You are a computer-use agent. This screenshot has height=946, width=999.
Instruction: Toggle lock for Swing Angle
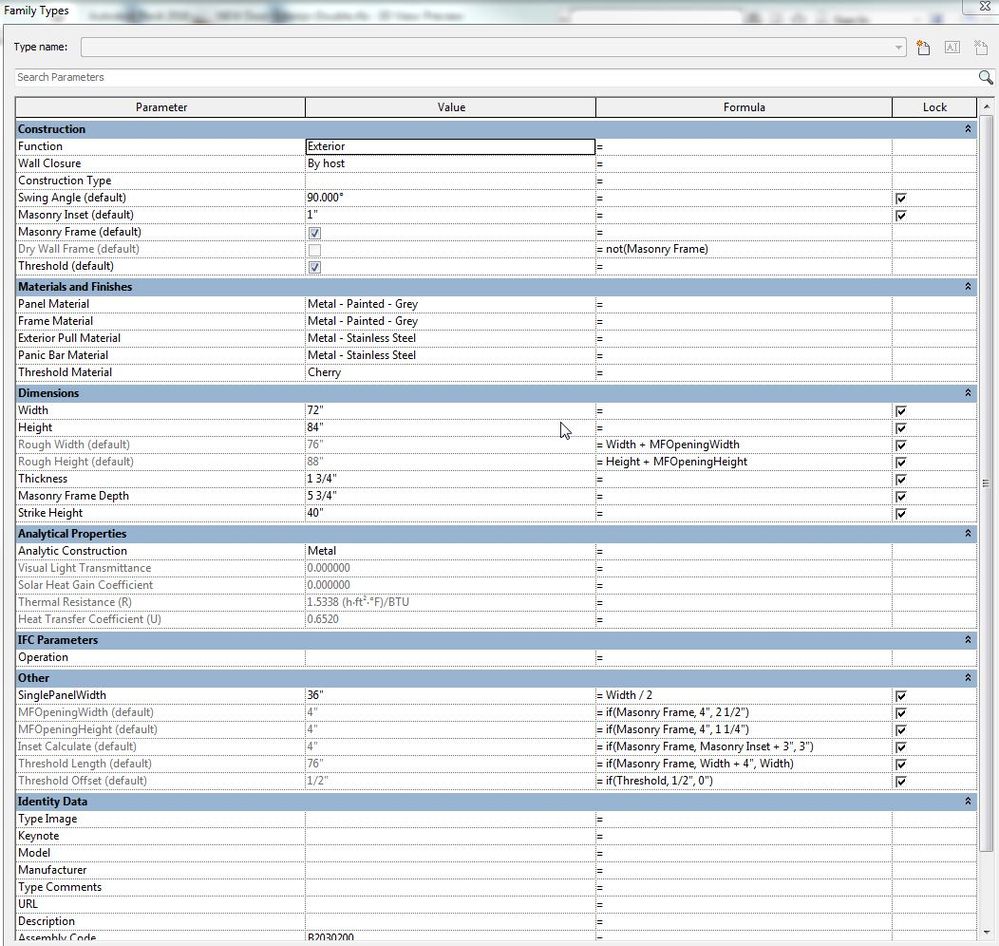[x=901, y=198]
